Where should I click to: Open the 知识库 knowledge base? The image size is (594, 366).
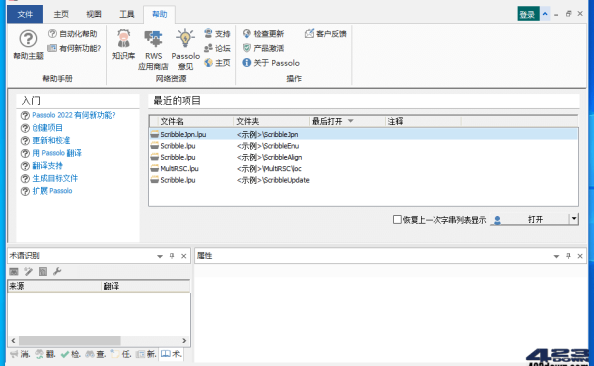123,44
